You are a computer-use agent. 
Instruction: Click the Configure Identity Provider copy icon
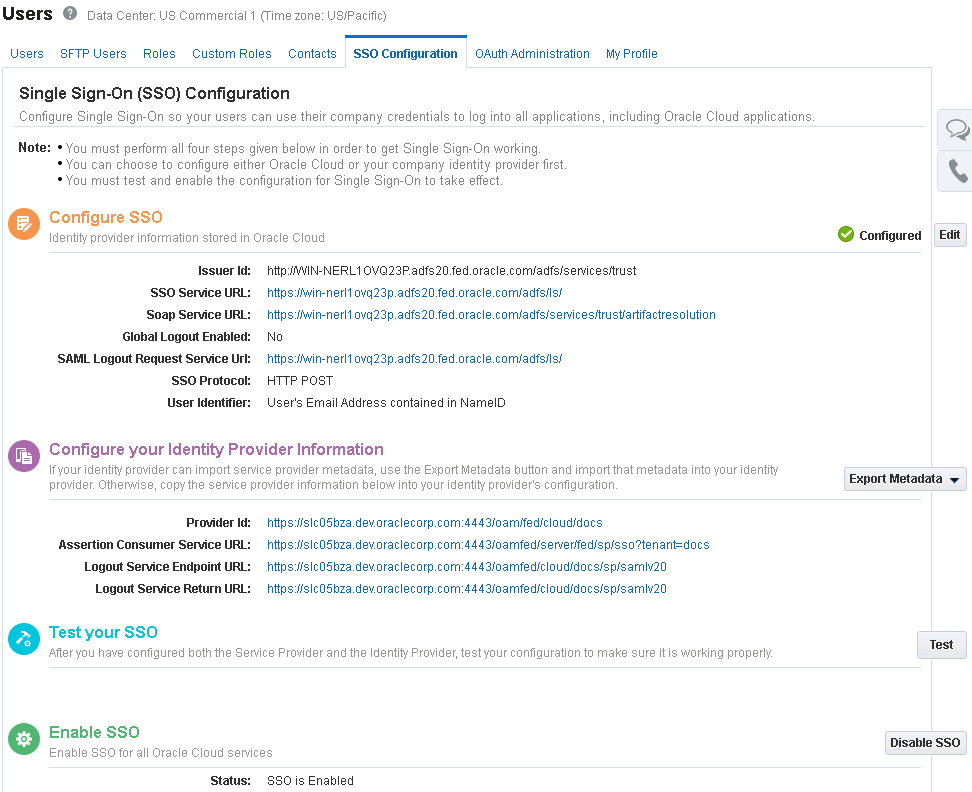pos(24,455)
